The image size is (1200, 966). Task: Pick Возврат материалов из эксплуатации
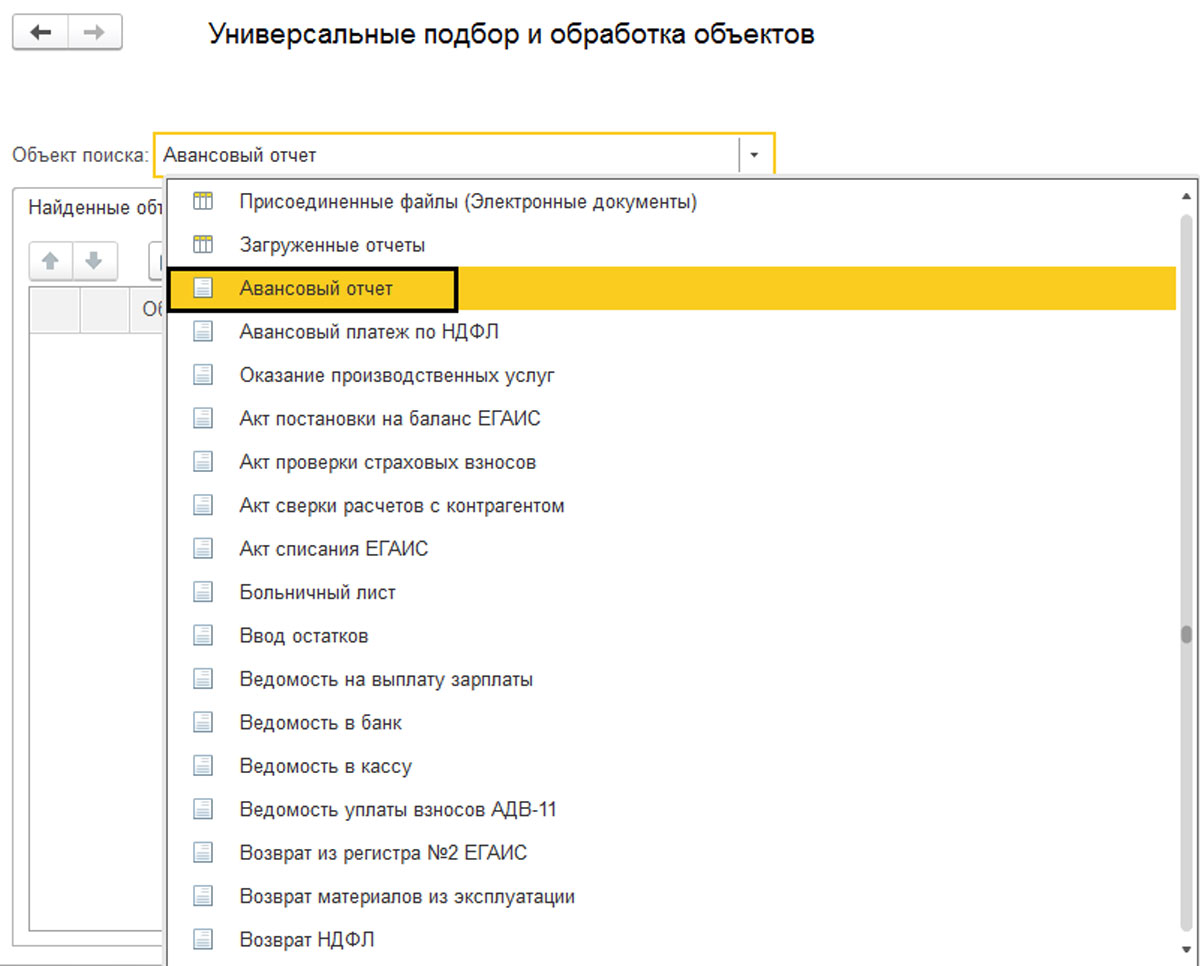pyautogui.click(x=407, y=896)
